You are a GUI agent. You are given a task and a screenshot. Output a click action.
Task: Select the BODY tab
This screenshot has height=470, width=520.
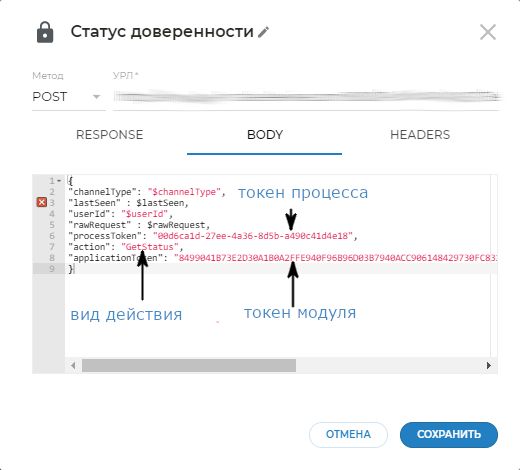point(265,135)
